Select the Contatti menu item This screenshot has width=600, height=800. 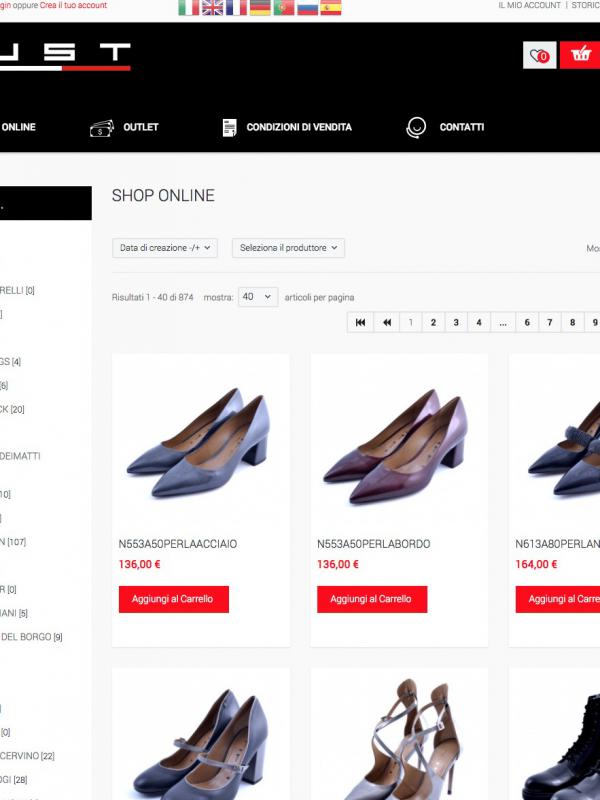[x=461, y=128]
